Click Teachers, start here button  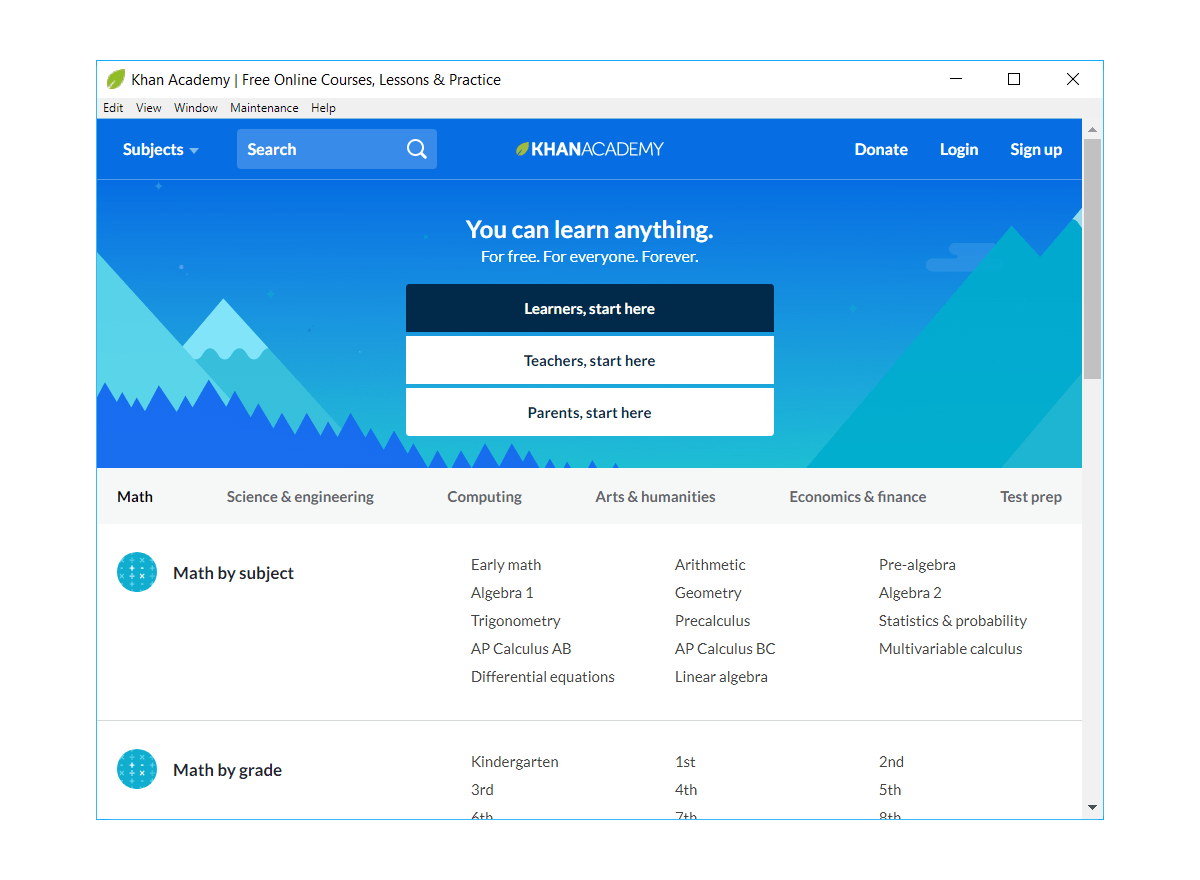tap(590, 360)
